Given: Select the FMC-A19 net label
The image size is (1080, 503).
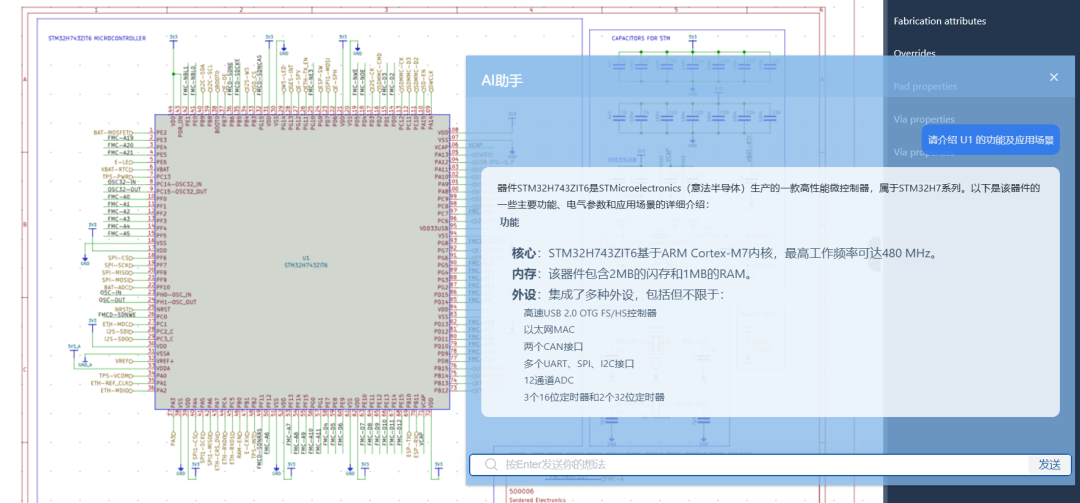Looking at the screenshot, I should 120,138.
